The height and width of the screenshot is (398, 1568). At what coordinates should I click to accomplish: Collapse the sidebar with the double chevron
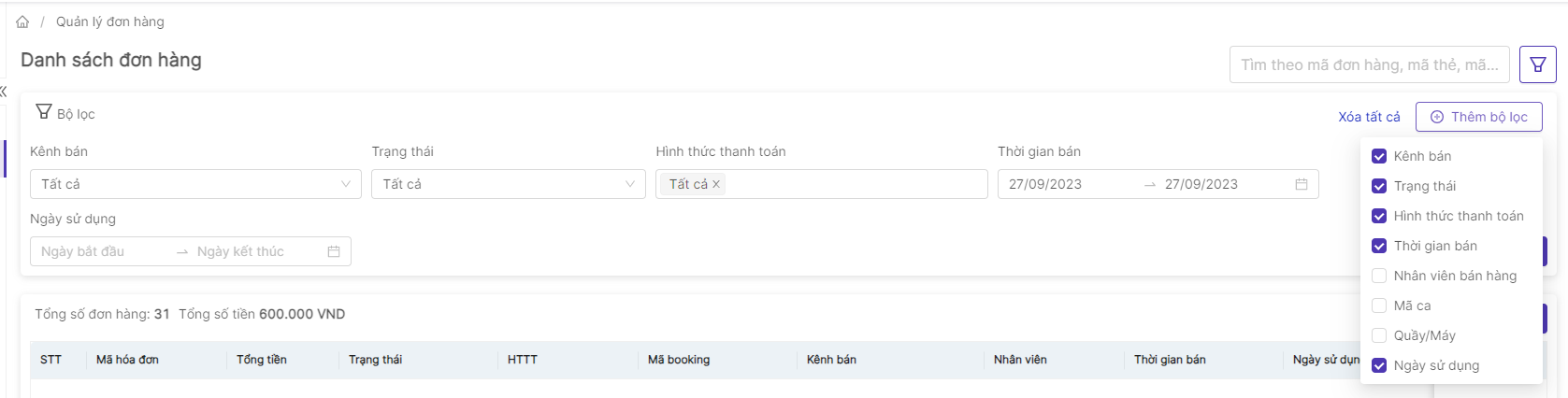click(4, 91)
